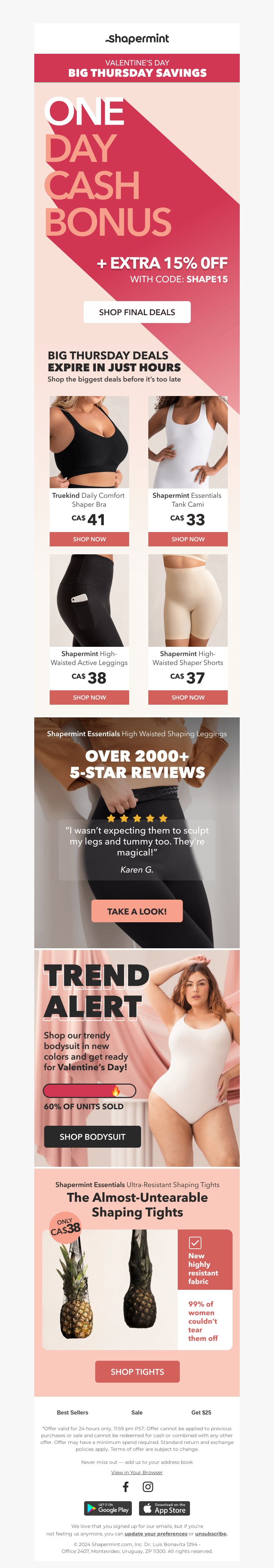Click the TAKE A LOOK! button
The width and height of the screenshot is (274, 1568).
[x=137, y=911]
